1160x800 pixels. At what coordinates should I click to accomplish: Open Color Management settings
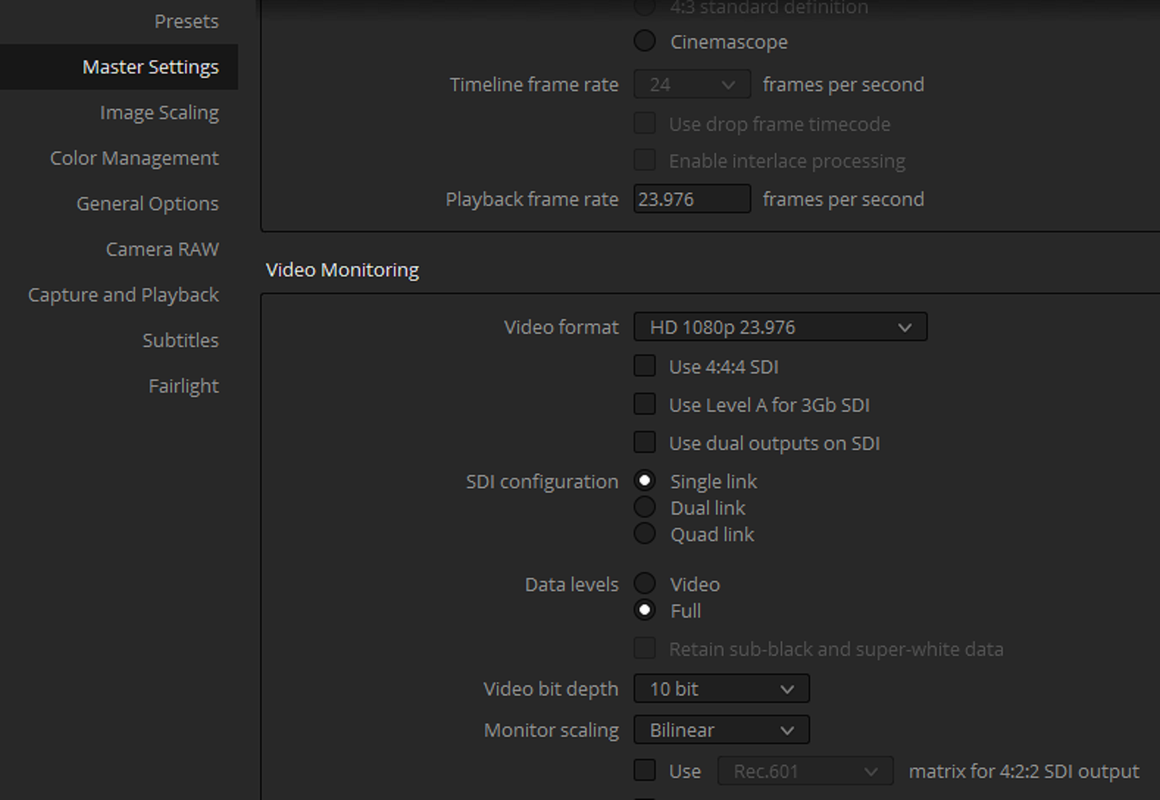[x=134, y=158]
